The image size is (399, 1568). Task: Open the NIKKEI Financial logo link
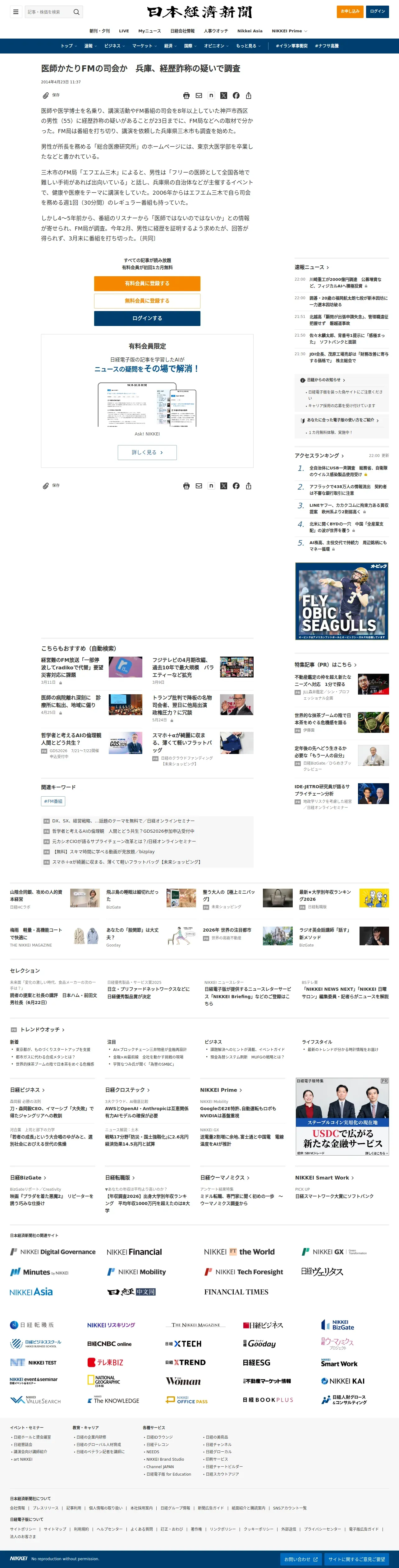pos(135,1252)
